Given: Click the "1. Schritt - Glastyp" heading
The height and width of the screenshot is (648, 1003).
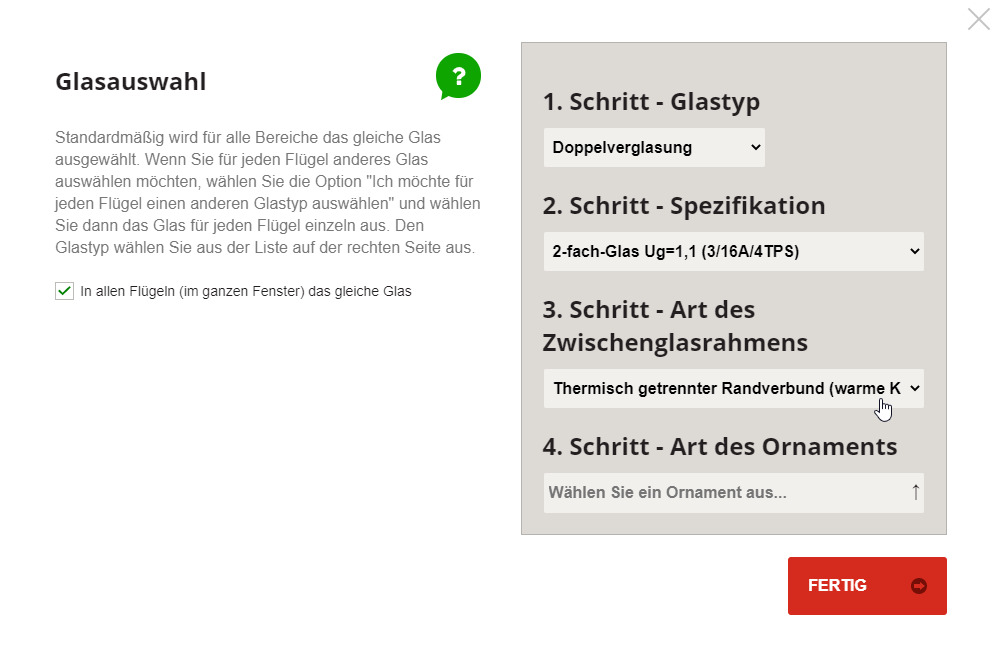Looking at the screenshot, I should 651,101.
